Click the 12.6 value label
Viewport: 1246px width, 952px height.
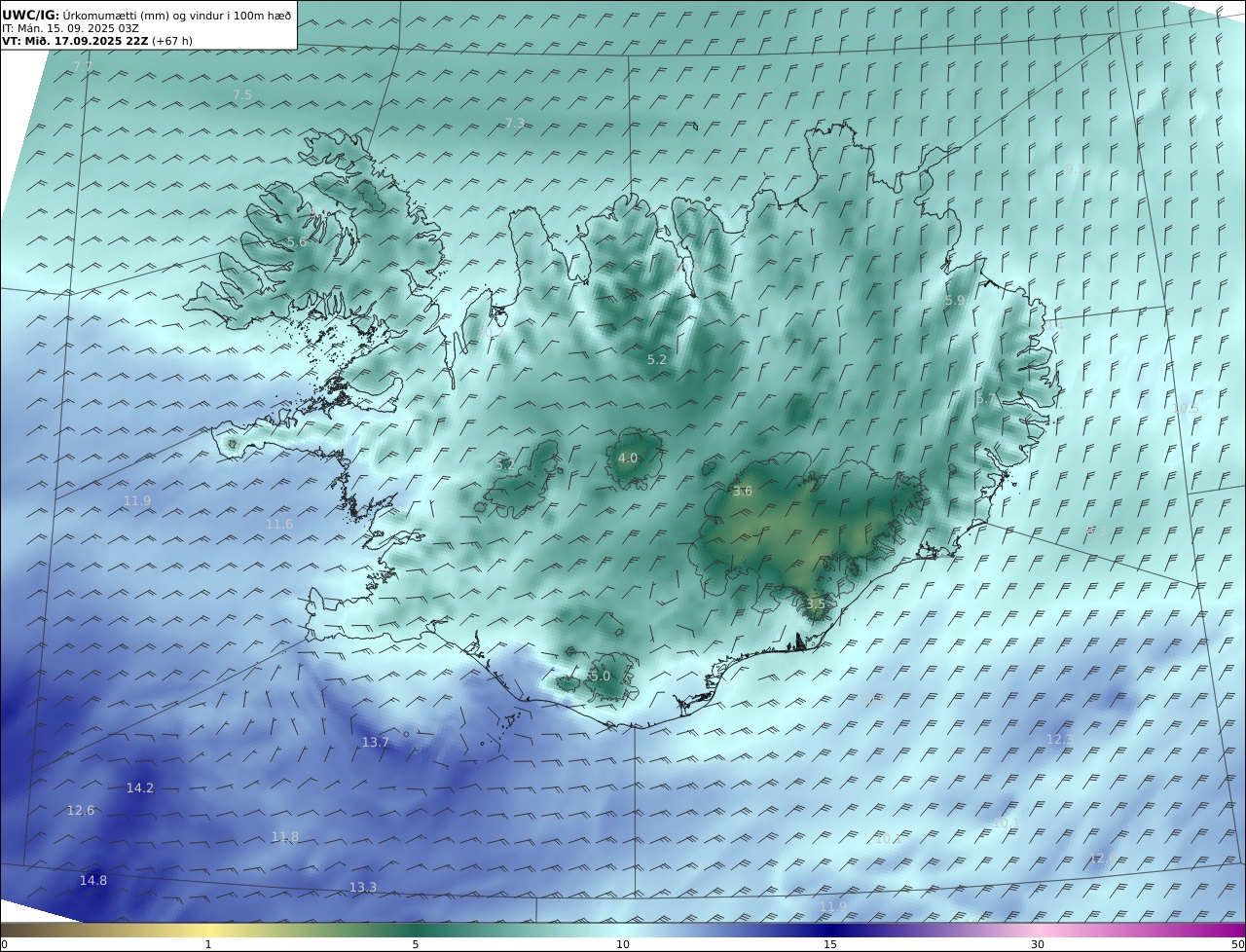[x=81, y=810]
